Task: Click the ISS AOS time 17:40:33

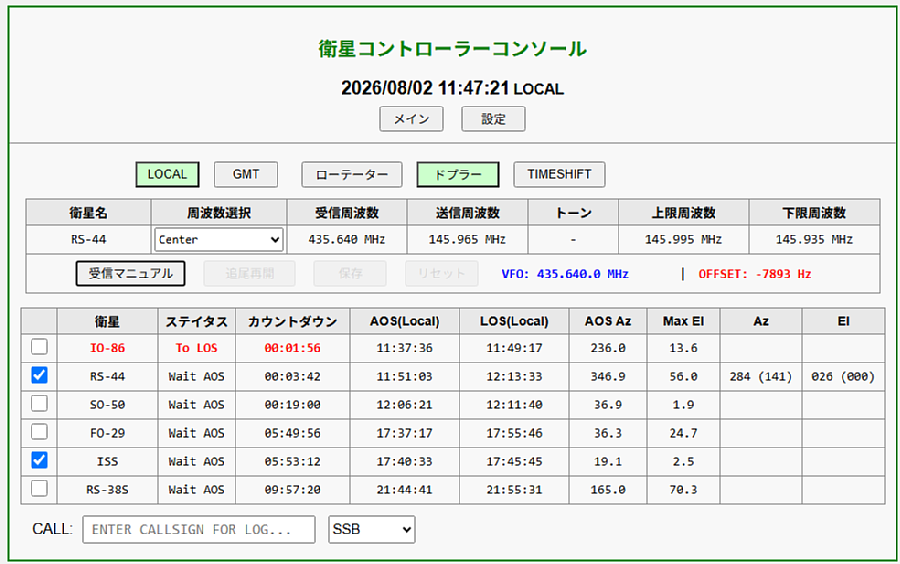Action: click(404, 462)
